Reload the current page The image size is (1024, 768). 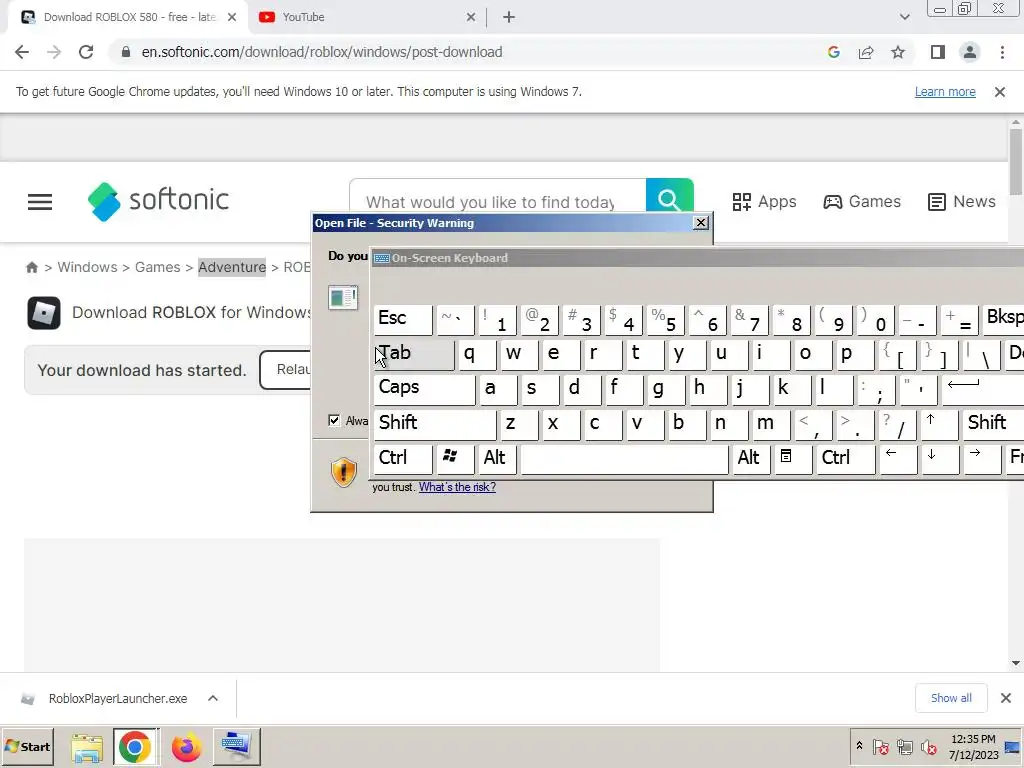(86, 52)
